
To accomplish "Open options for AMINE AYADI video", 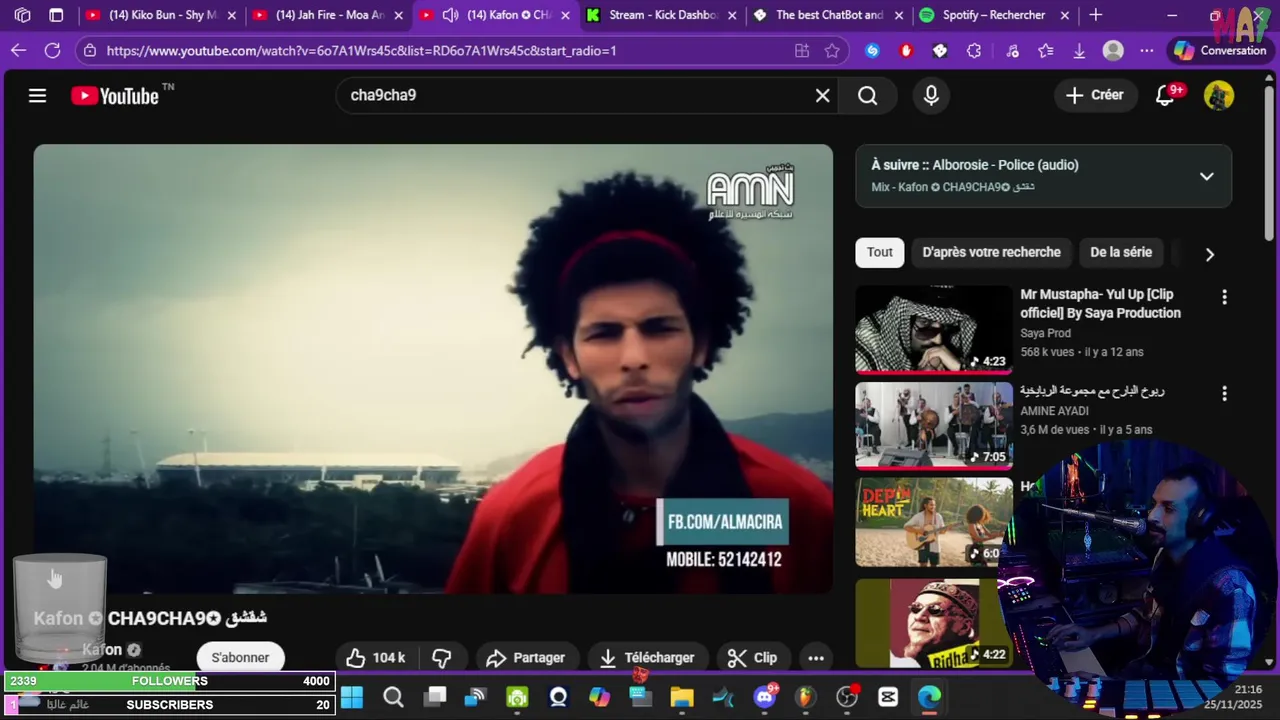I will [1224, 394].
